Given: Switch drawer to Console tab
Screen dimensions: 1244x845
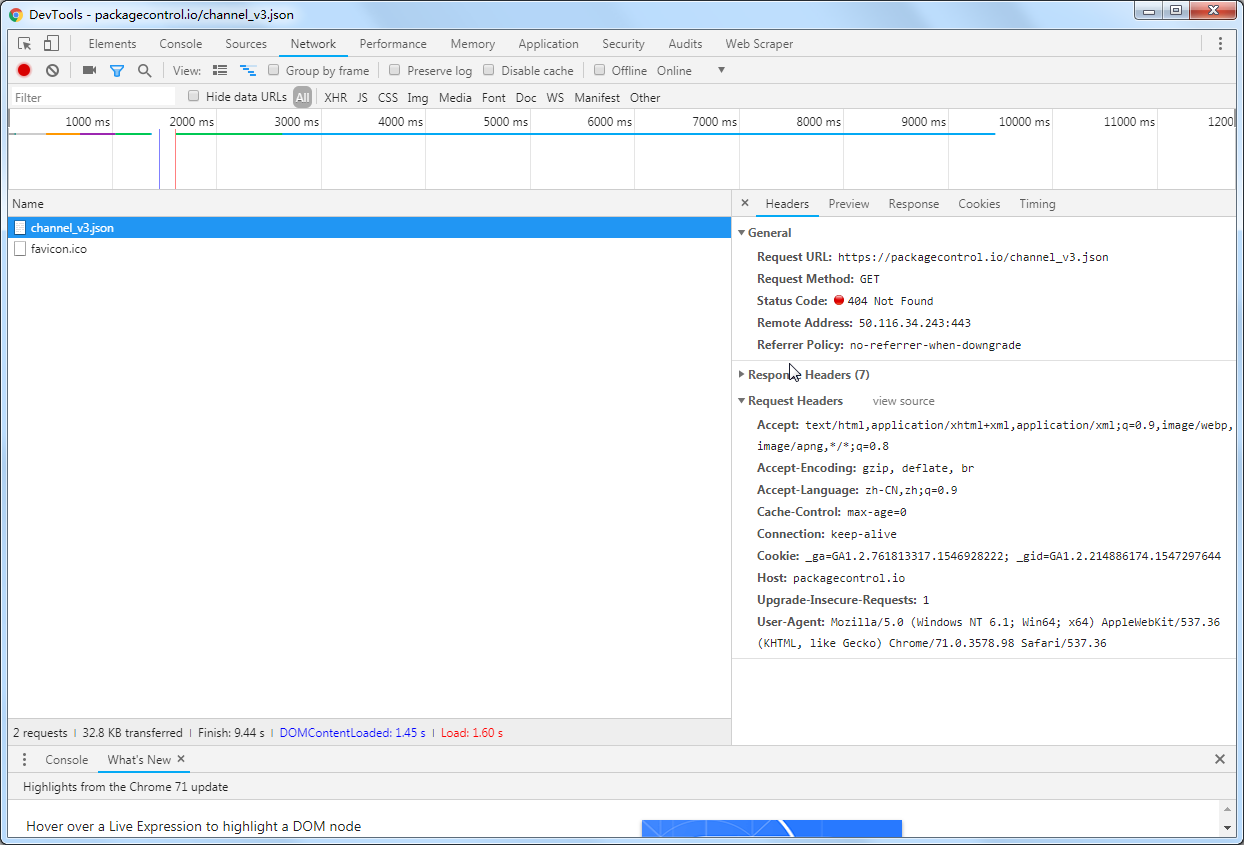Looking at the screenshot, I should 67,760.
